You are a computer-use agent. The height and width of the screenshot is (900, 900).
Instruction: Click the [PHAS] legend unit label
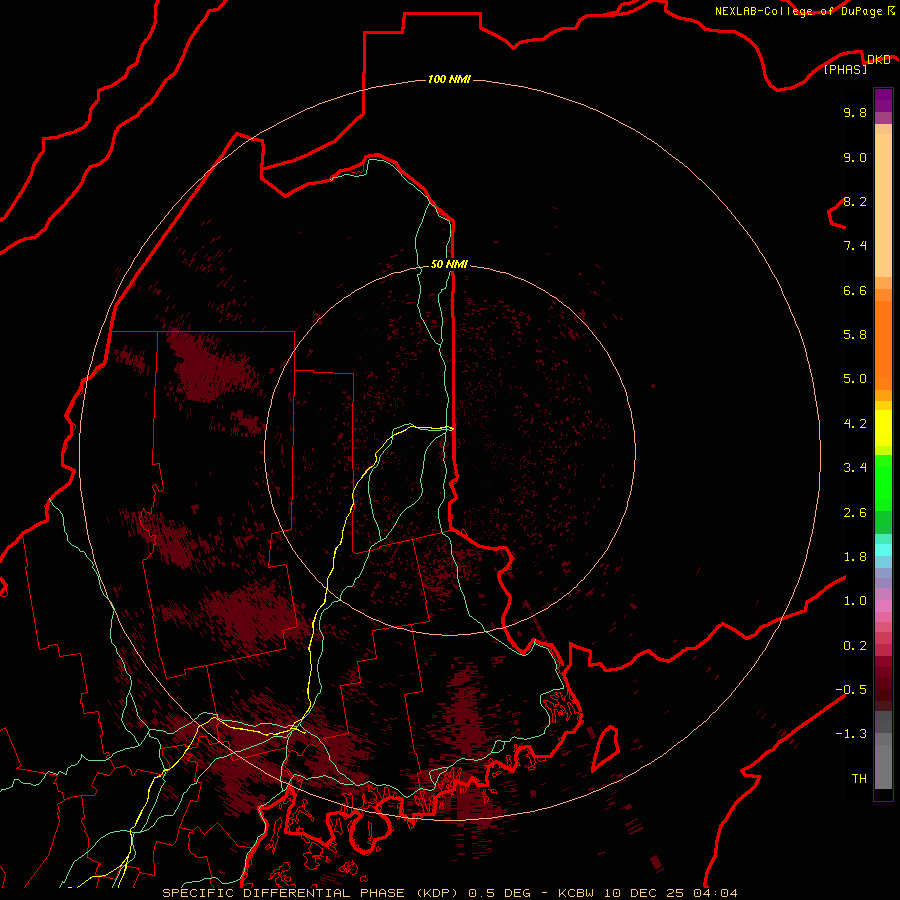click(845, 69)
